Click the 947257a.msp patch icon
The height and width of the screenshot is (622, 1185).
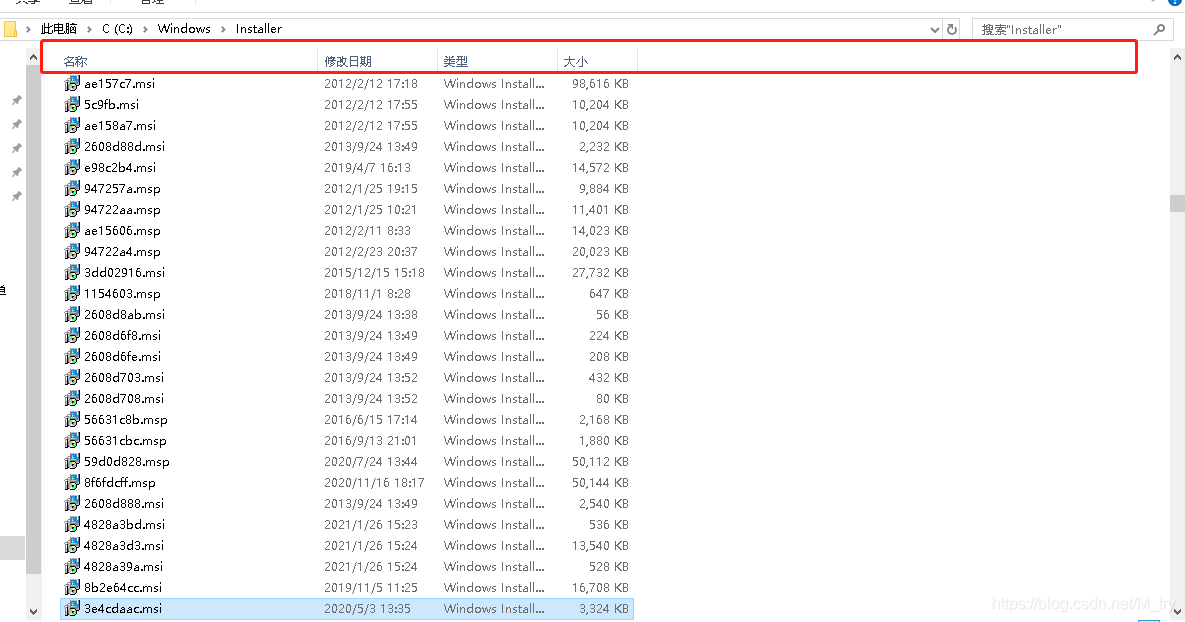click(72, 188)
